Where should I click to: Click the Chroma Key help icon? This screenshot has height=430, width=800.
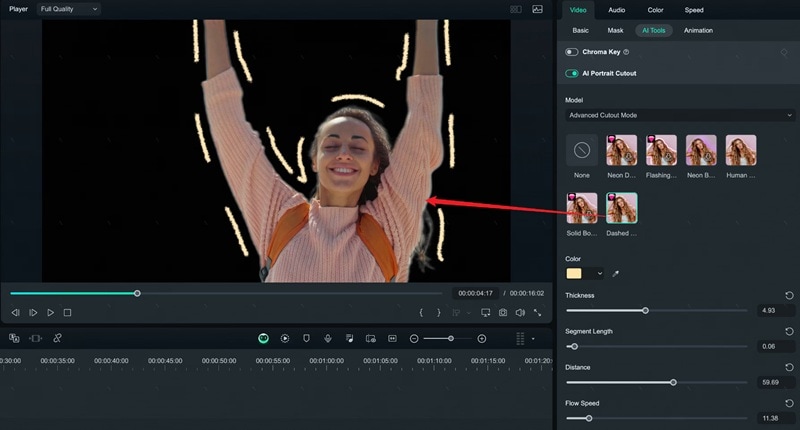click(x=626, y=52)
